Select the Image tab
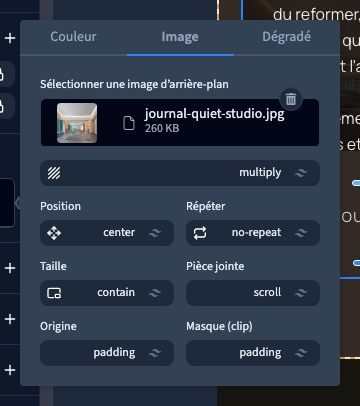The image size is (360, 406). pyautogui.click(x=180, y=37)
